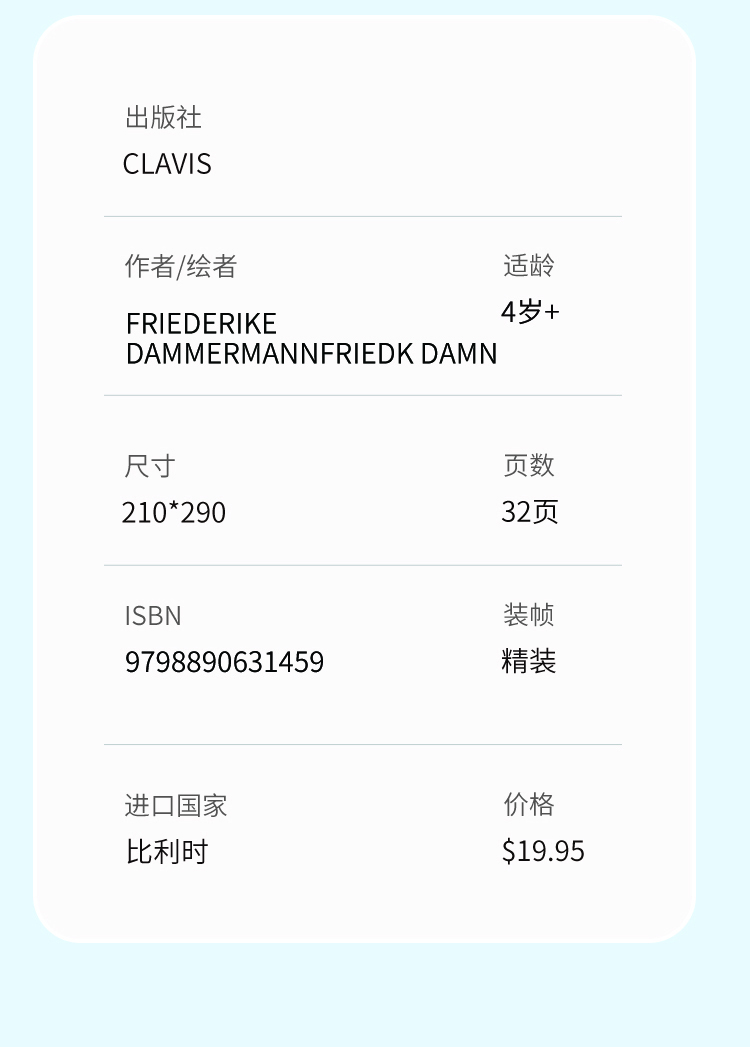Select the ISBN number 9798890631459
This screenshot has width=750, height=1047.
tap(224, 662)
